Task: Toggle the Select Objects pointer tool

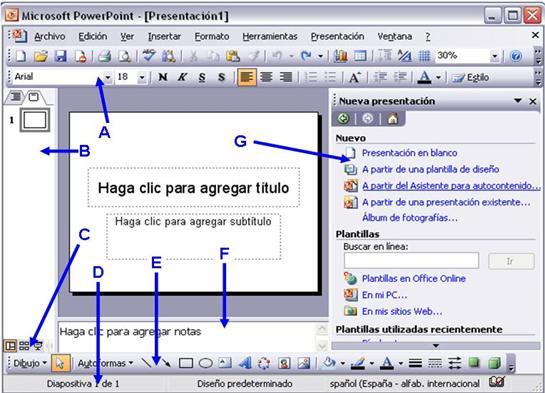Action: coord(60,363)
